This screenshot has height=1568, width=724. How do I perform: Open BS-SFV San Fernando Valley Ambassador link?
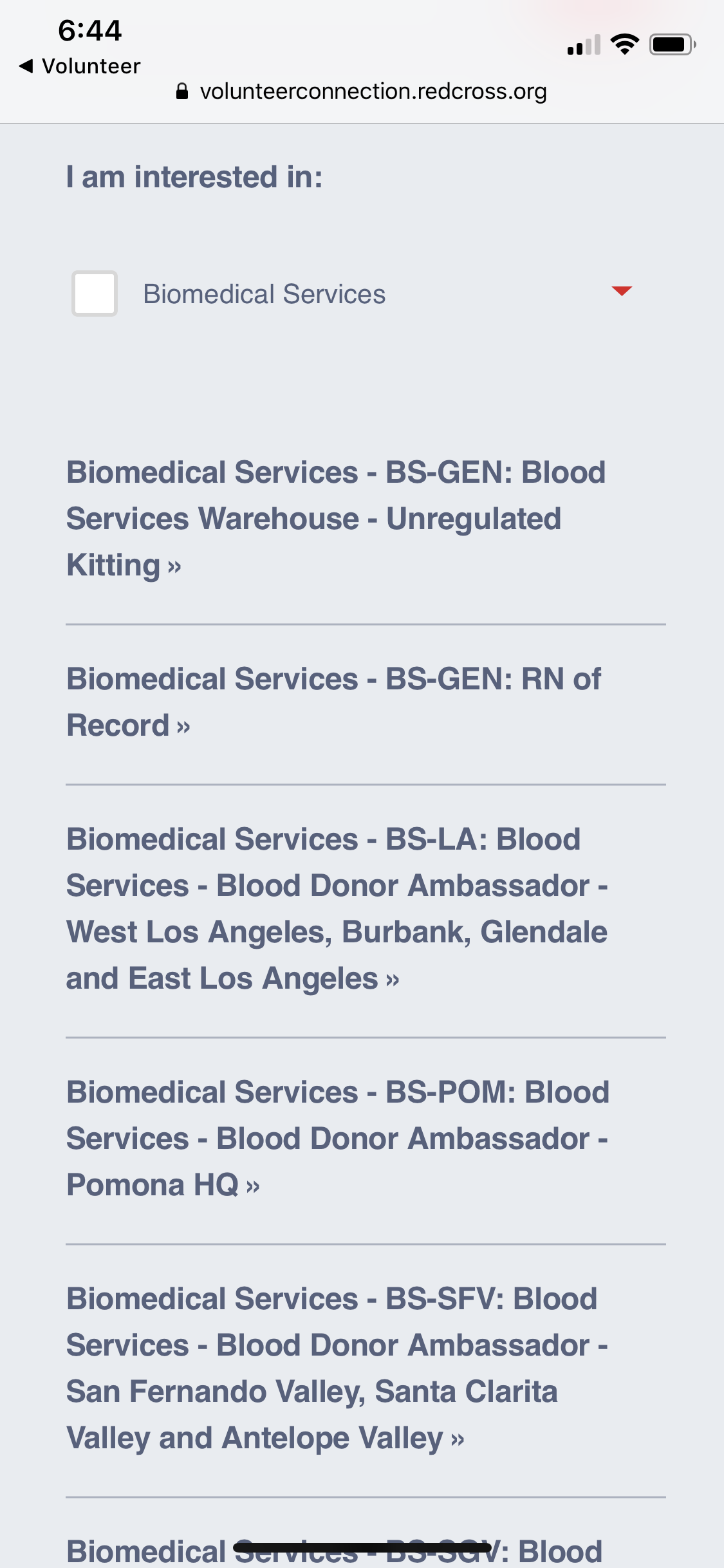337,1368
